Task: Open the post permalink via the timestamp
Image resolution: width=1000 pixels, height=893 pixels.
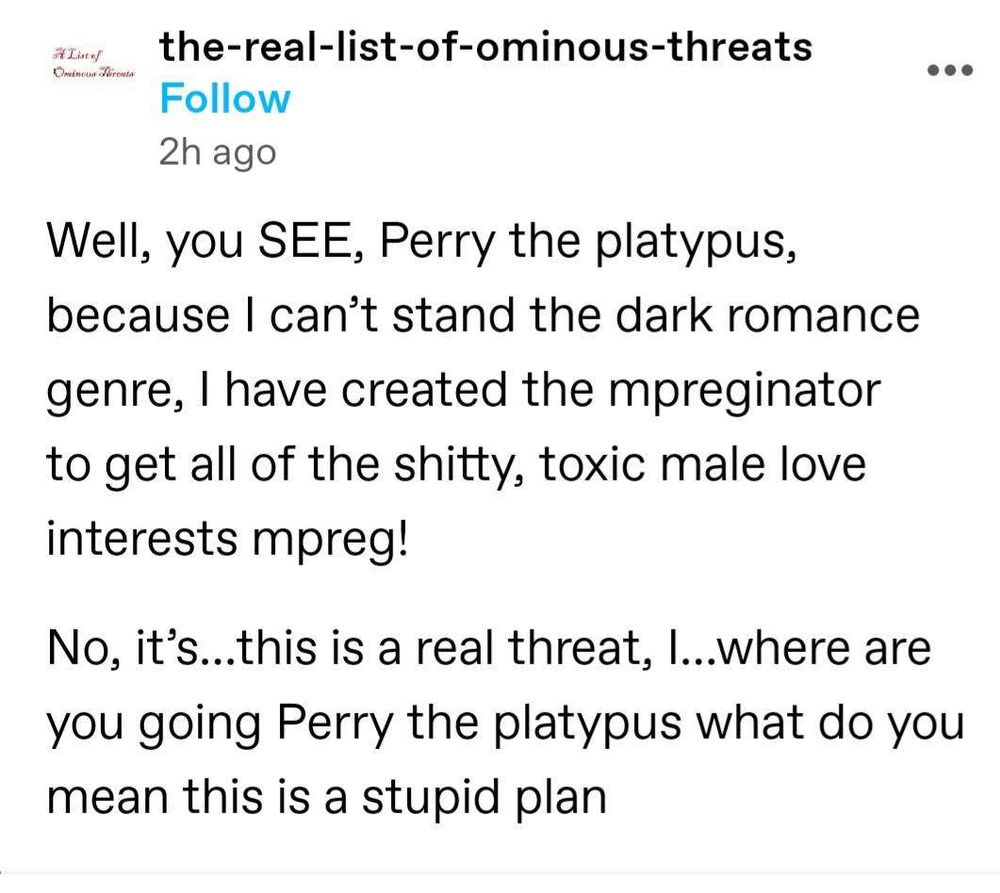Action: point(216,152)
